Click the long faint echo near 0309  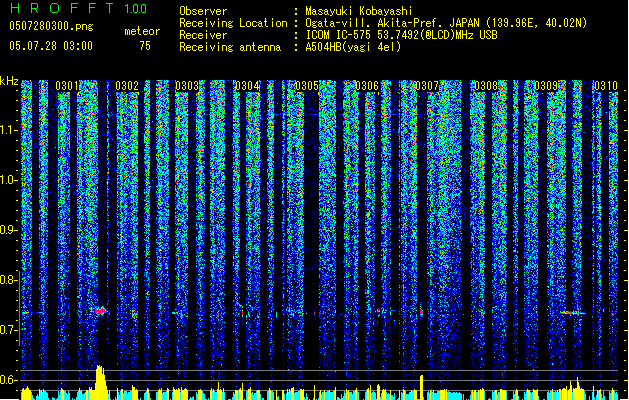click(573, 313)
